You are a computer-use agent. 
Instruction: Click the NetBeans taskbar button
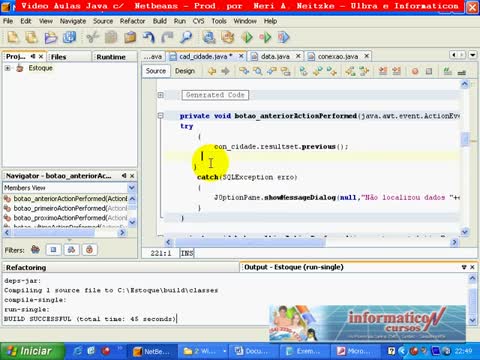[152, 351]
